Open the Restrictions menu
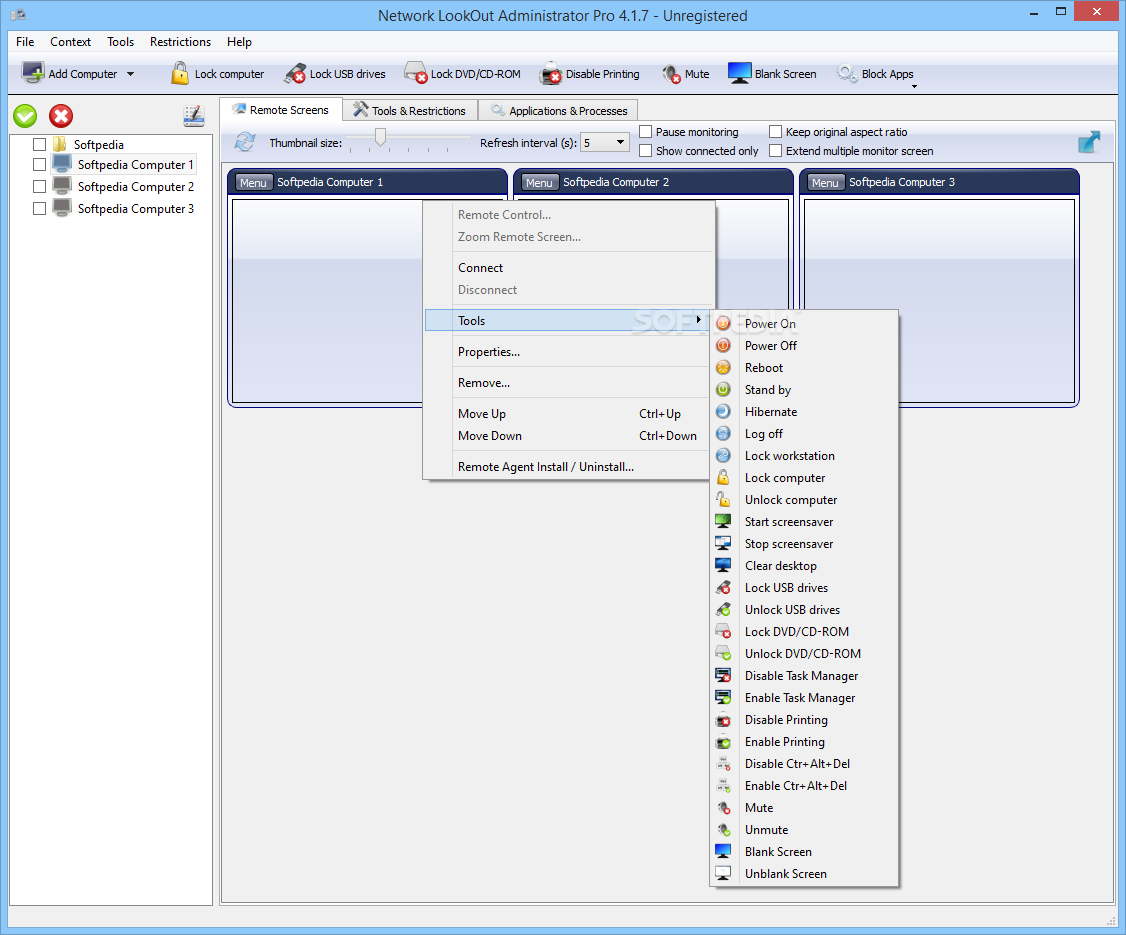The width and height of the screenshot is (1126, 935). click(x=180, y=42)
